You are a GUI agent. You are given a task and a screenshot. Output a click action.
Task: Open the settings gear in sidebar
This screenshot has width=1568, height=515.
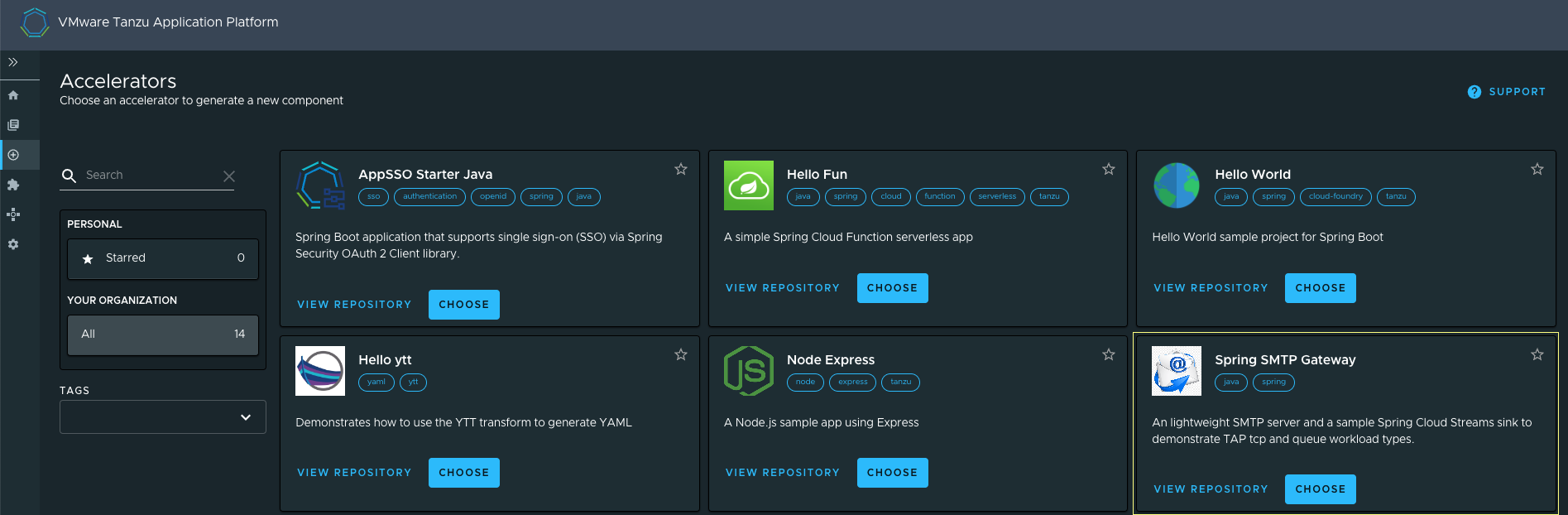click(x=13, y=244)
